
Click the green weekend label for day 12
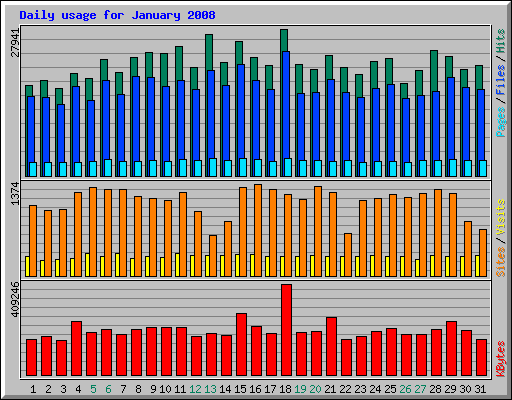195,389
